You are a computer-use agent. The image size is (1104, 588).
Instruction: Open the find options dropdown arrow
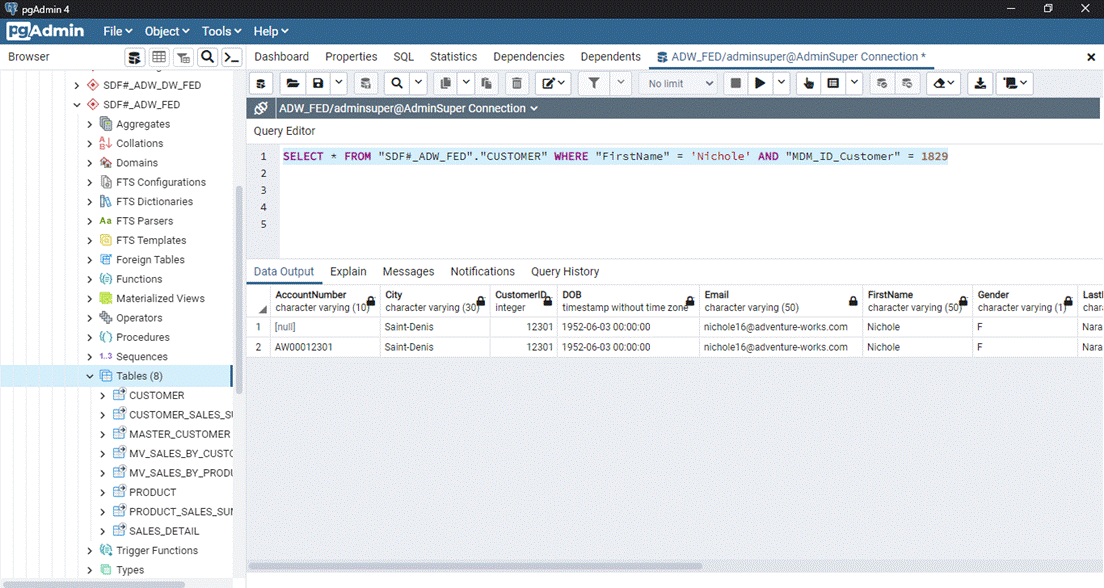coord(418,84)
